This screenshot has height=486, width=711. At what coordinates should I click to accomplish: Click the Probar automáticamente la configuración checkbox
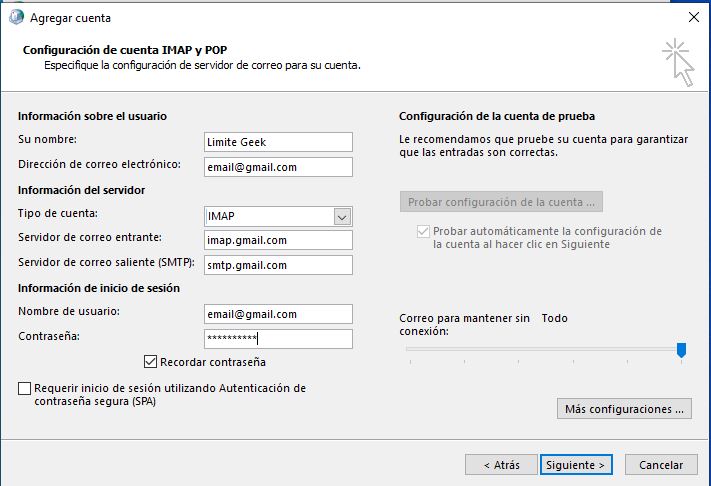(x=423, y=232)
